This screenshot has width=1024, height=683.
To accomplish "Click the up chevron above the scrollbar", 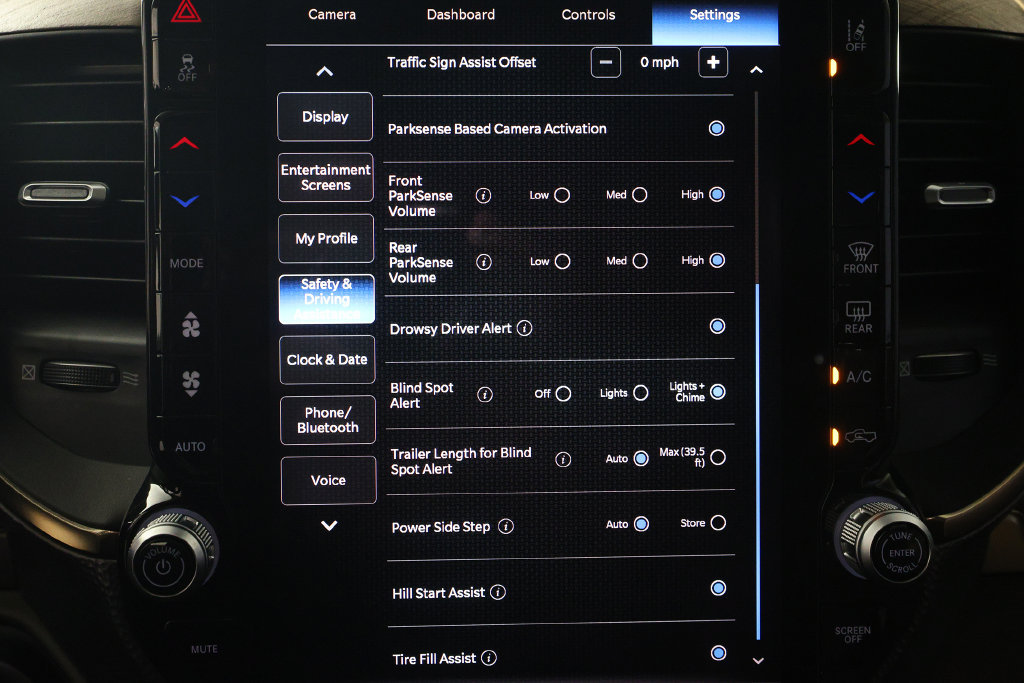I will click(756, 69).
